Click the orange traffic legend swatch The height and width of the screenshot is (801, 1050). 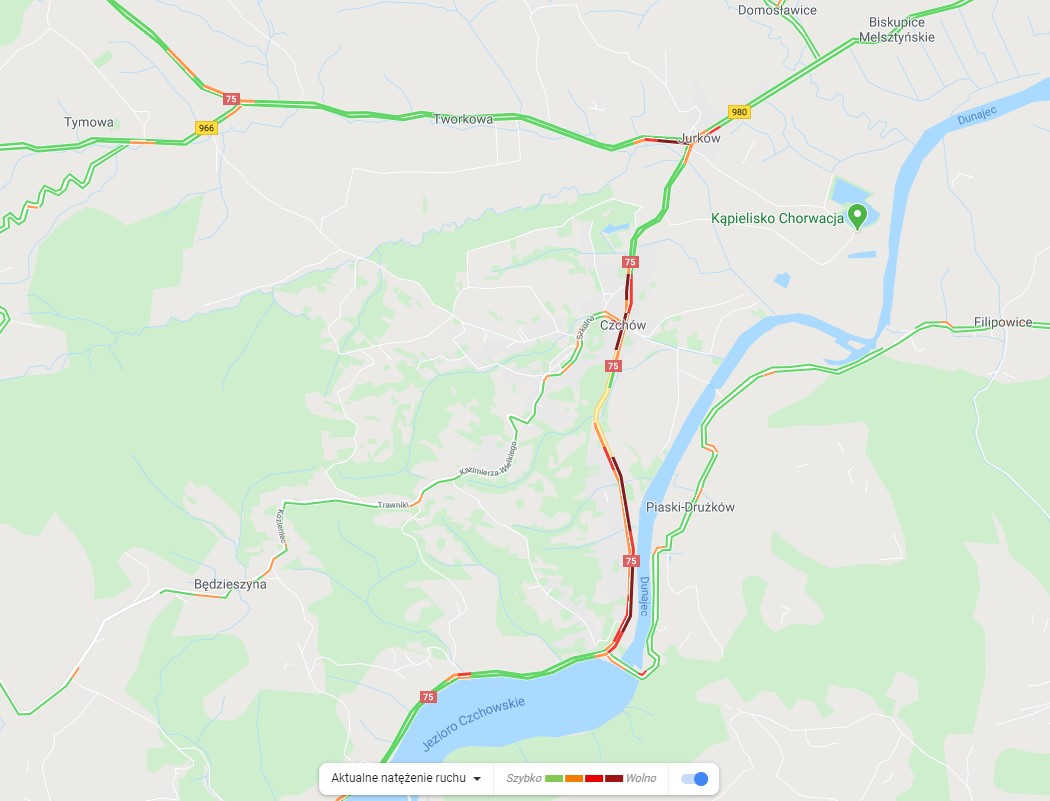[574, 778]
